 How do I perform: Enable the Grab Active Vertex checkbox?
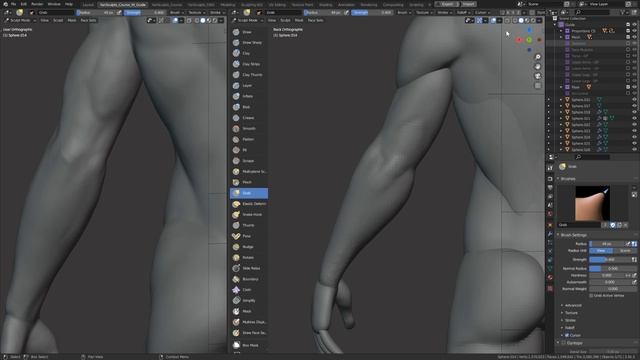click(x=591, y=296)
